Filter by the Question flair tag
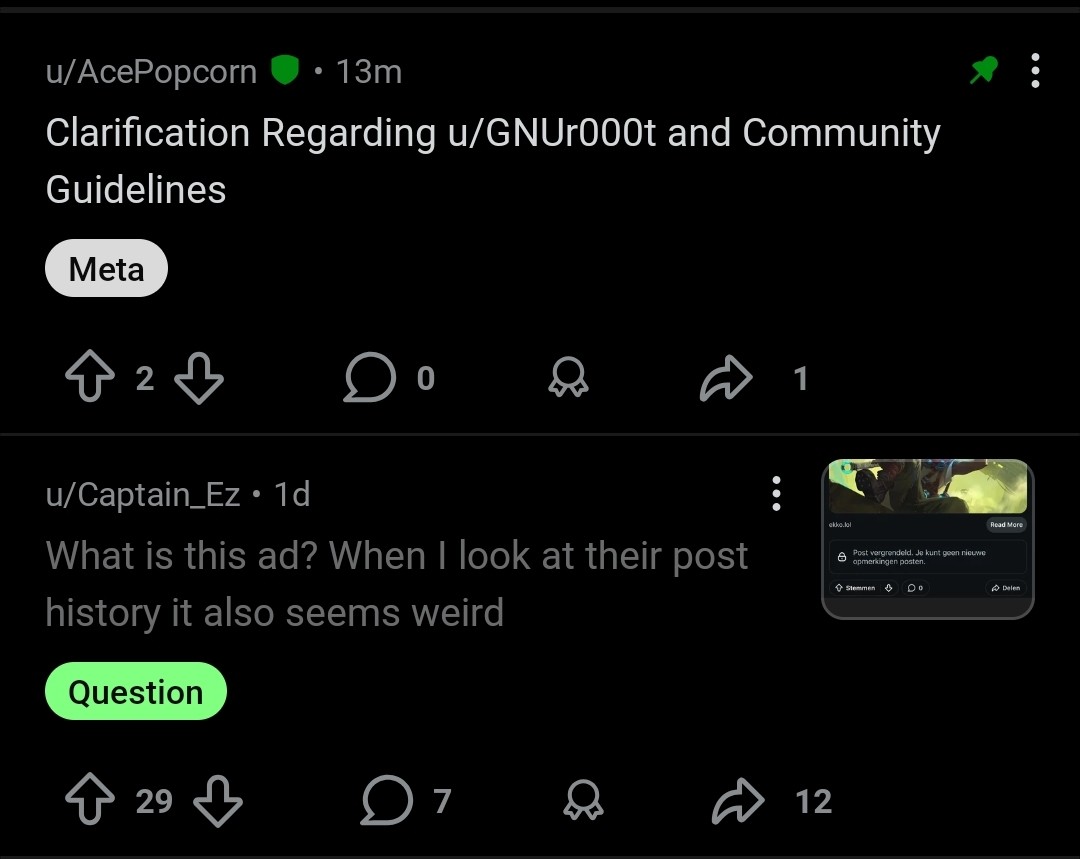The image size is (1080, 859). pyautogui.click(x=136, y=692)
